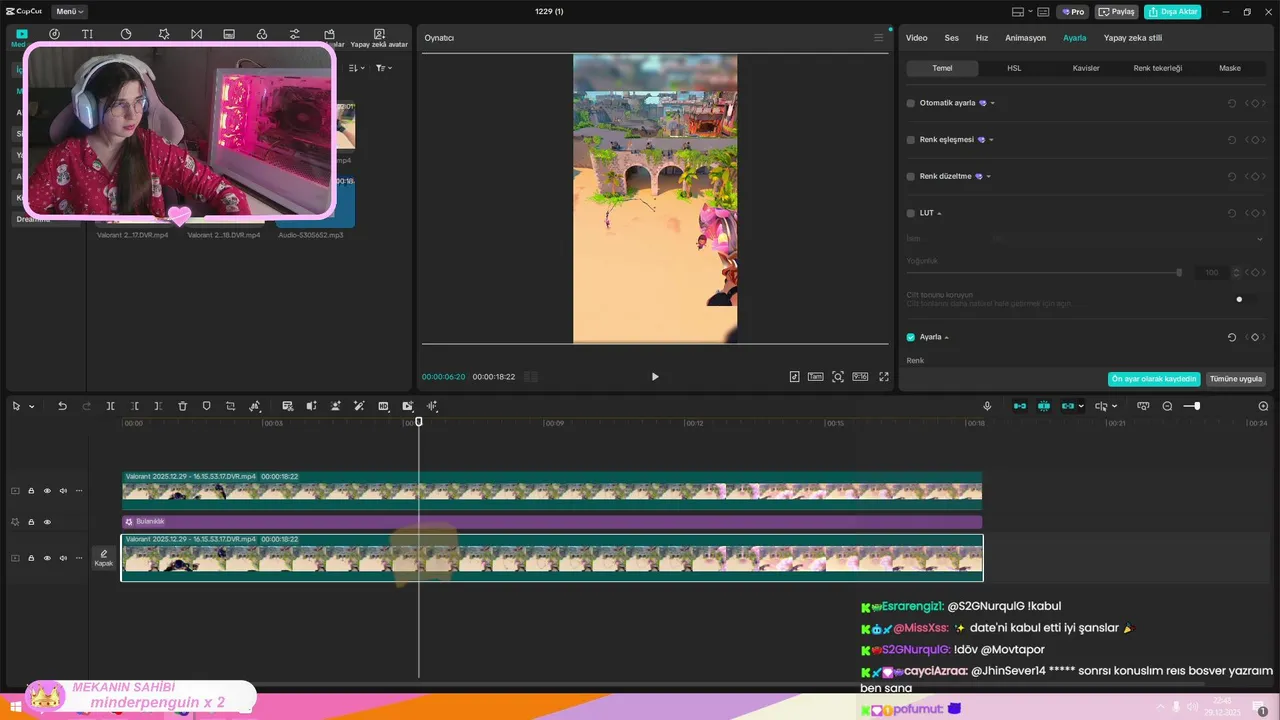Collapse the Ayarla section arrow

[x=946, y=338]
